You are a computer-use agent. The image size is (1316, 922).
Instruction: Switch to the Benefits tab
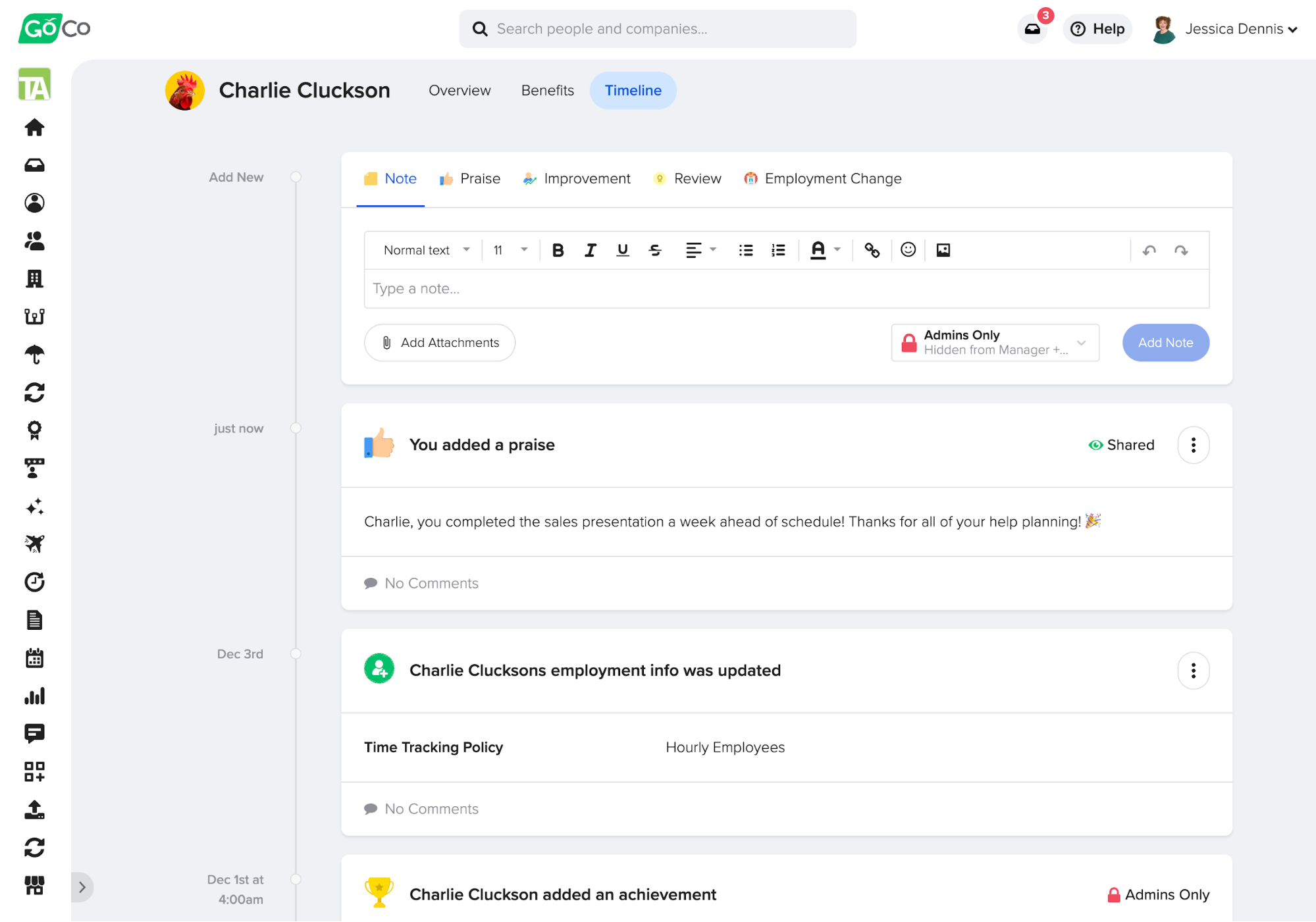pyautogui.click(x=548, y=91)
